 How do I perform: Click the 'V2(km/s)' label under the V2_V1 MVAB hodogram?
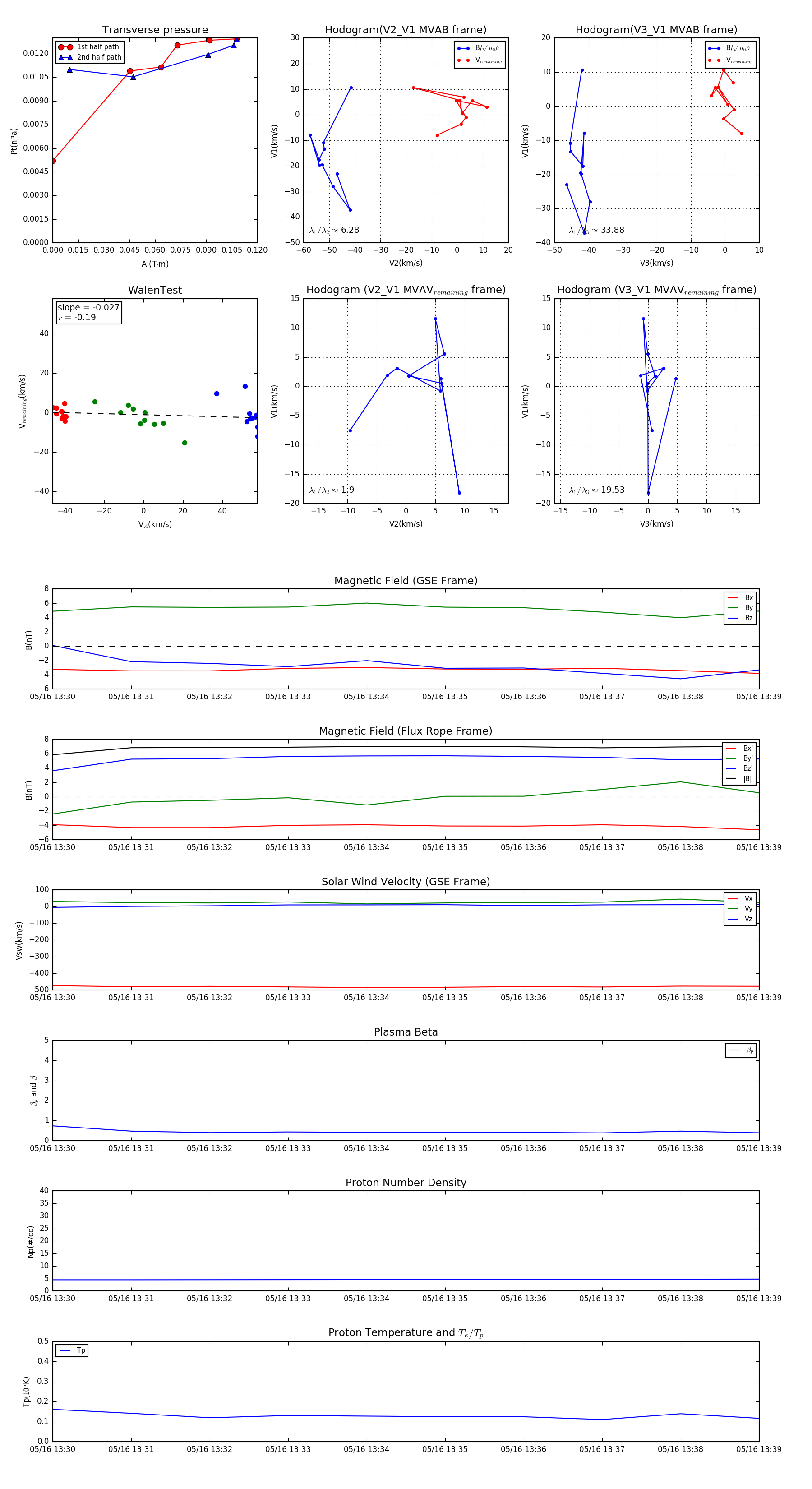click(406, 263)
